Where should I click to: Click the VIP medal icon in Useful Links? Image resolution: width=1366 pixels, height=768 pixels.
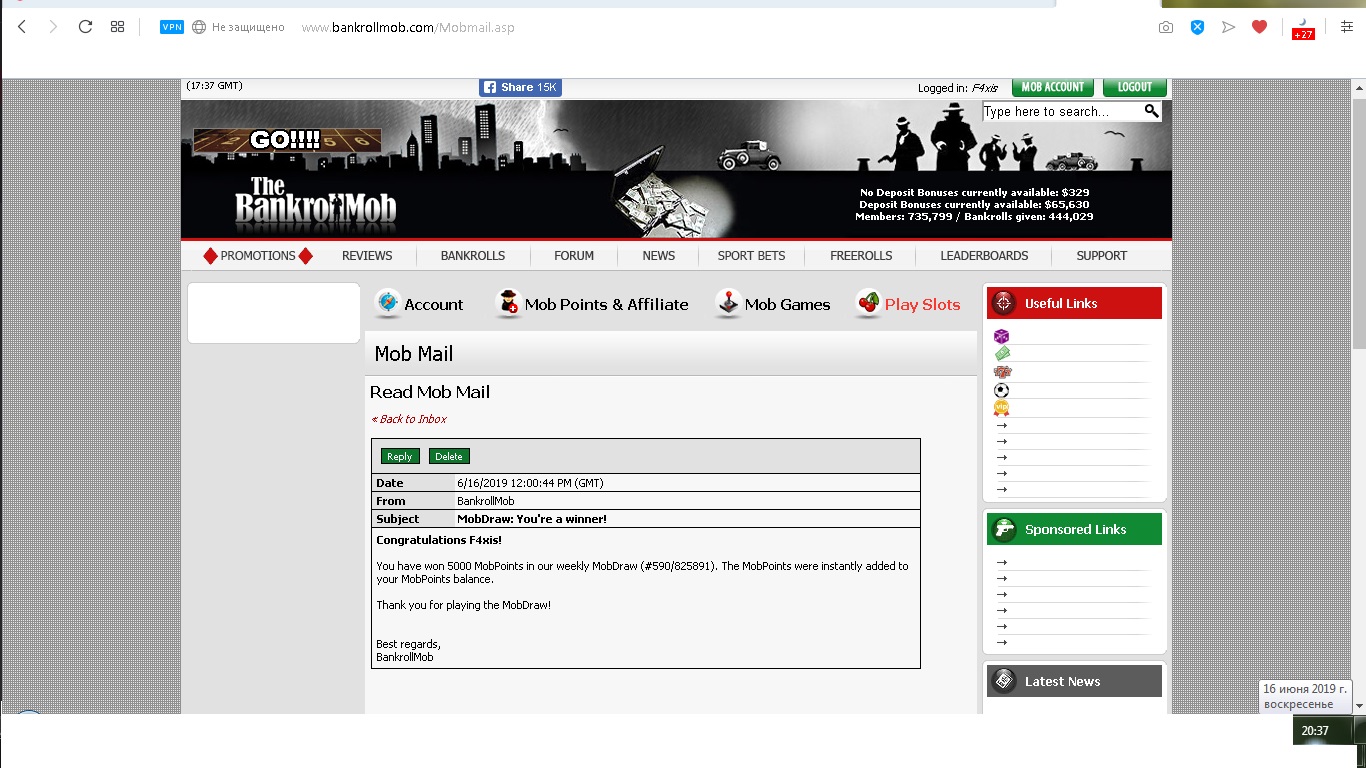pyautogui.click(x=1001, y=408)
